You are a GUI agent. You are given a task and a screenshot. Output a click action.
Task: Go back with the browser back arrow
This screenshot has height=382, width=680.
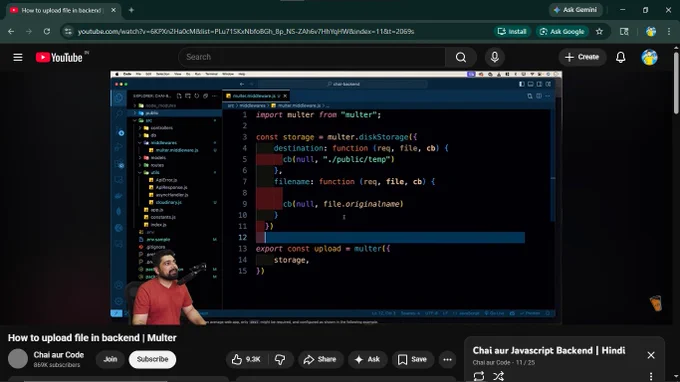pos(11,32)
